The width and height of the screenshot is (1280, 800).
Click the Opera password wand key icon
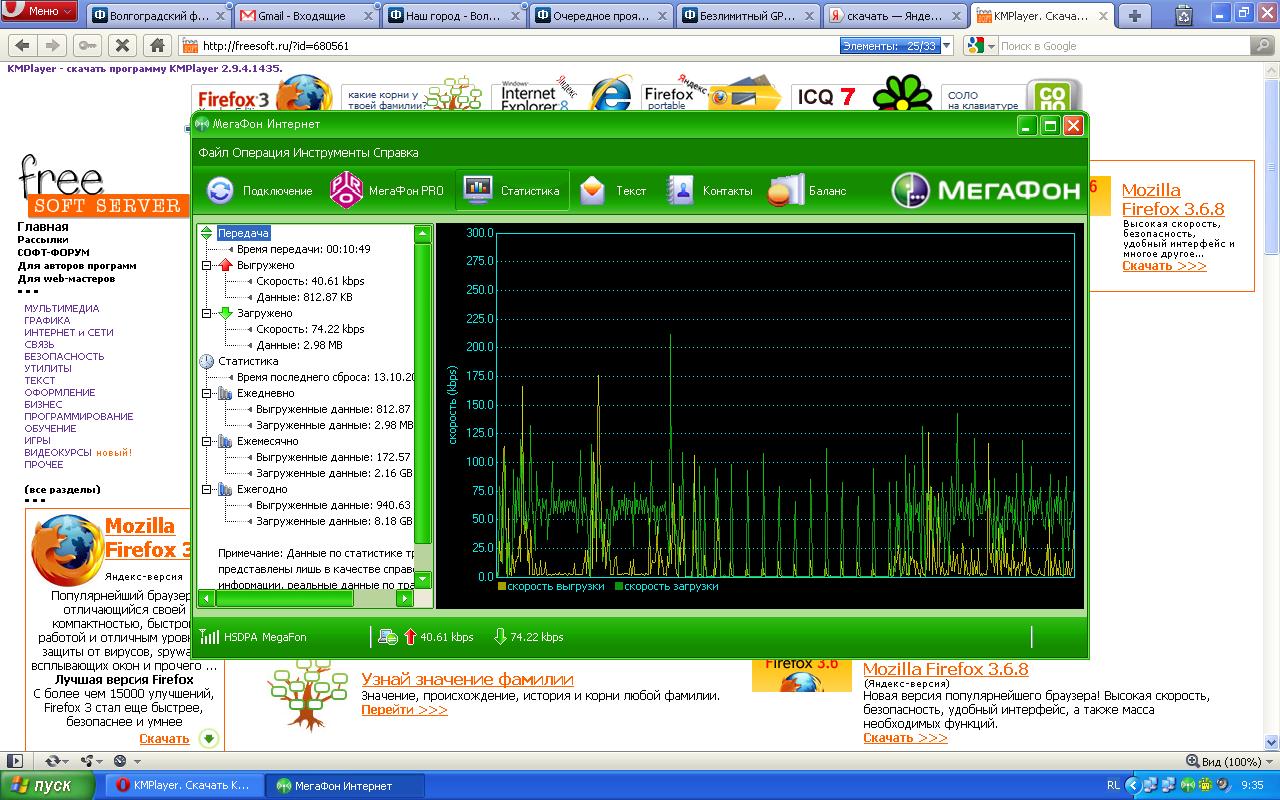click(x=86, y=45)
